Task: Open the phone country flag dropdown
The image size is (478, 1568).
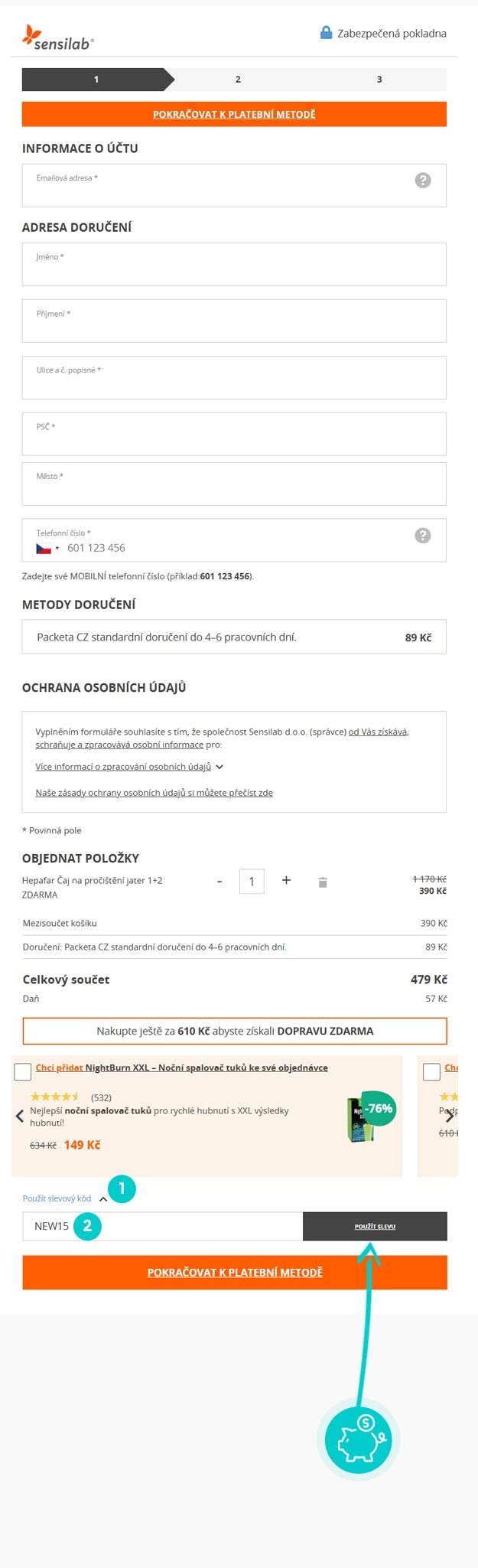Action: (x=47, y=549)
